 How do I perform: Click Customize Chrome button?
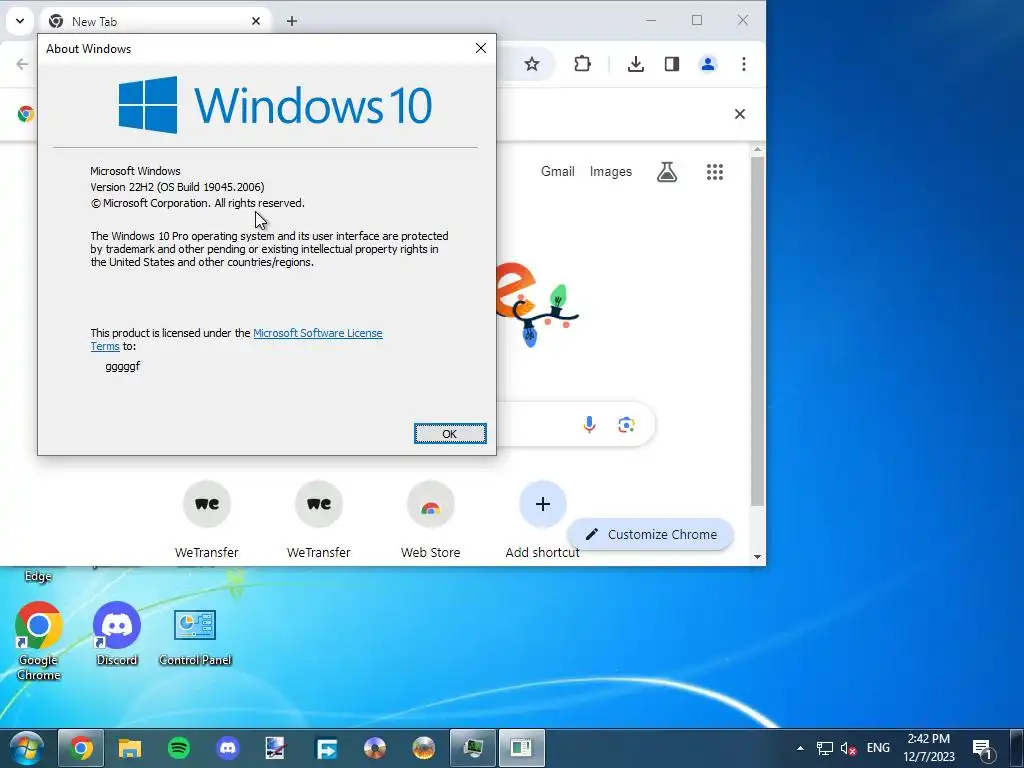click(650, 534)
